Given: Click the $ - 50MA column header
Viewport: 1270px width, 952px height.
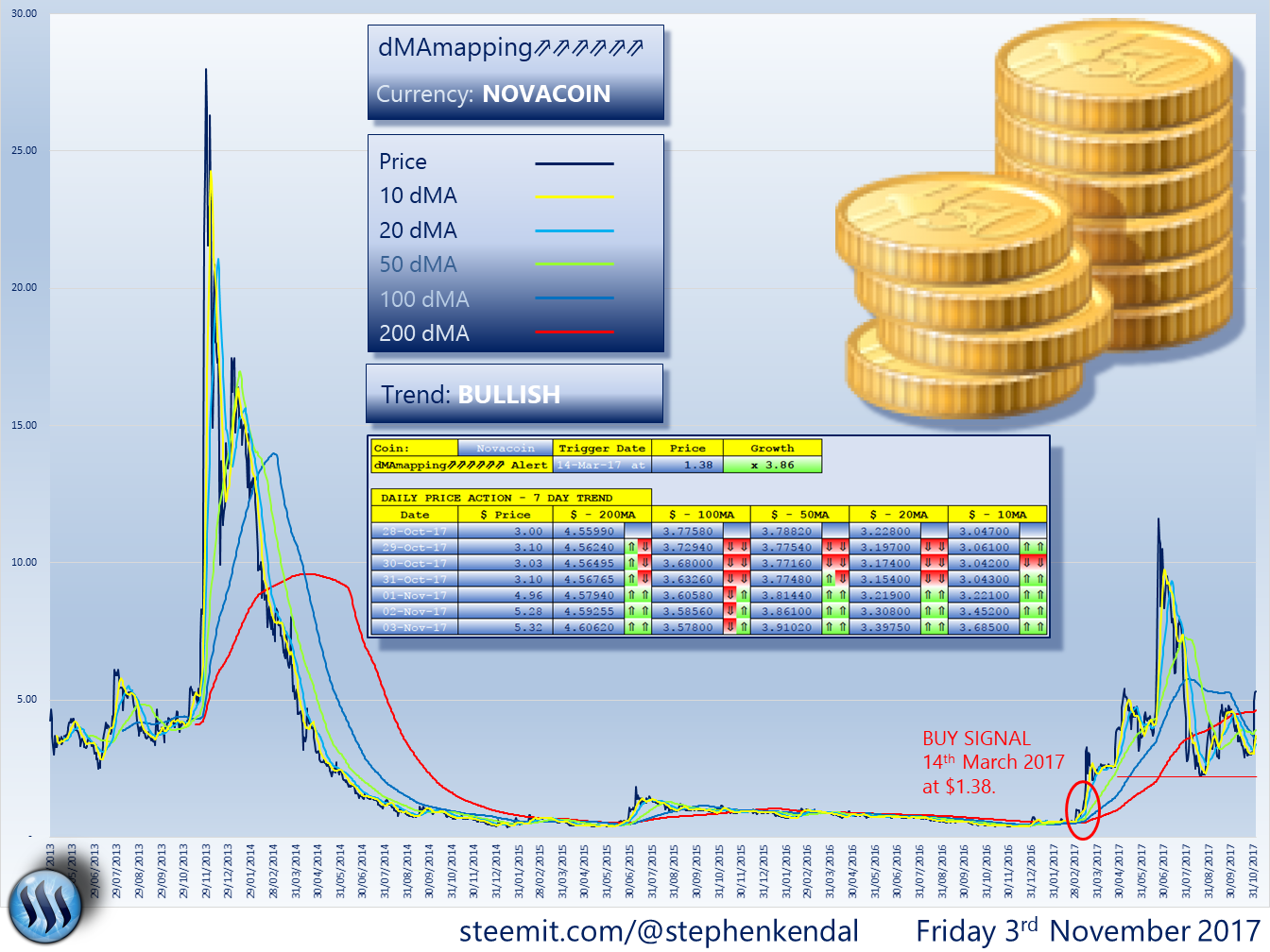Looking at the screenshot, I should [799, 515].
